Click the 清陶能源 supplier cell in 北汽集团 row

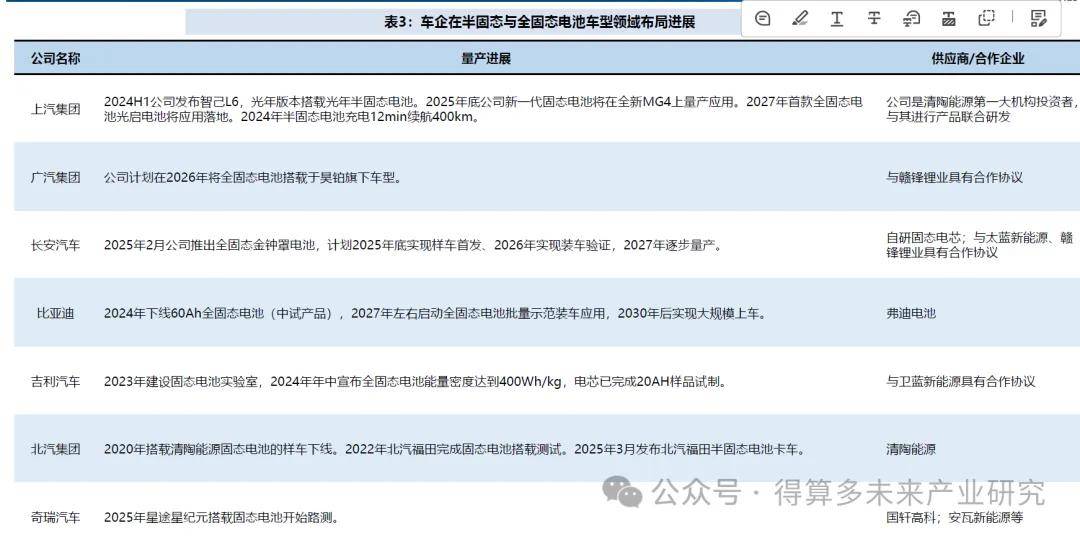910,449
